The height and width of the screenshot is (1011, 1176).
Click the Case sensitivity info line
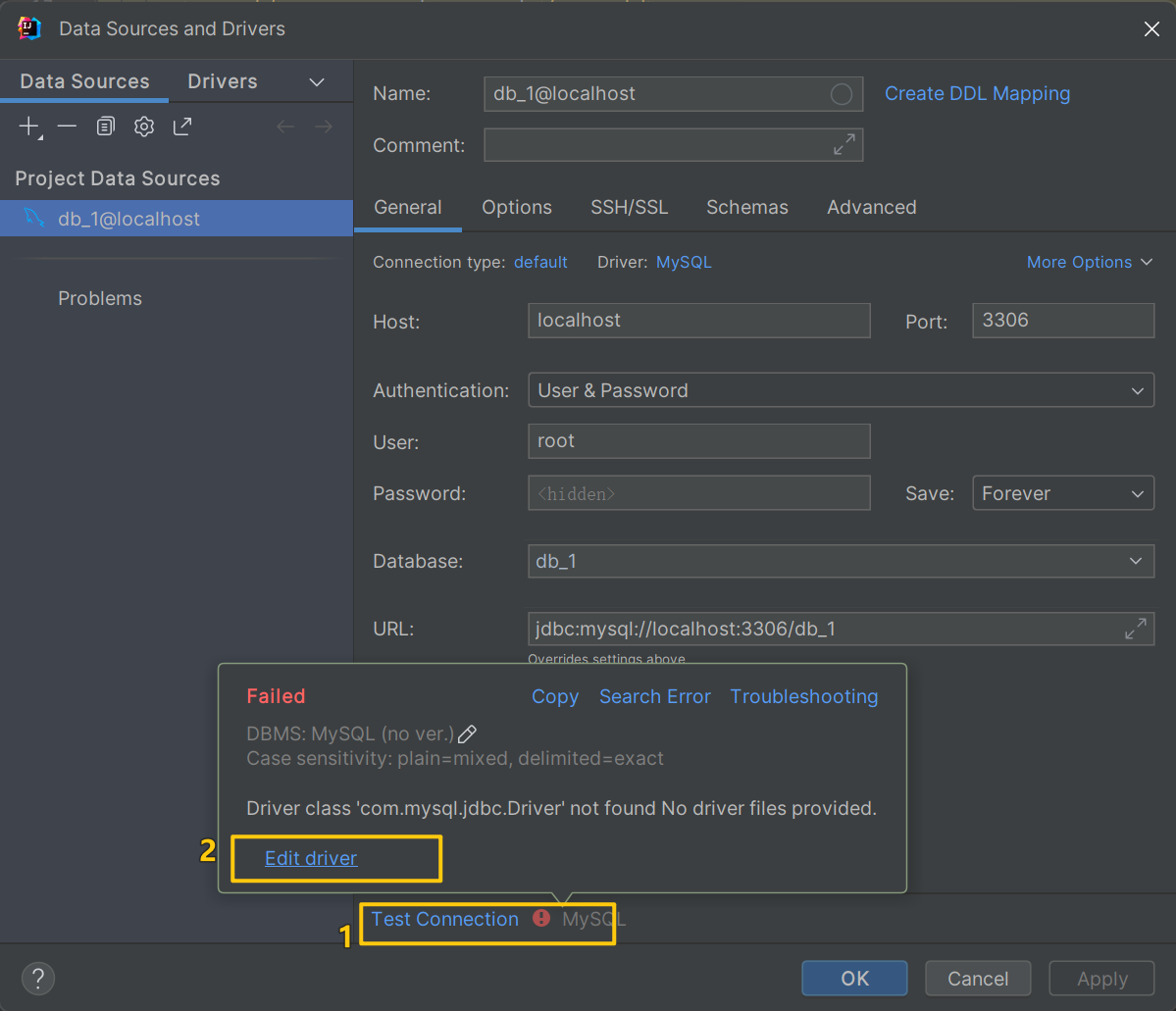(x=455, y=758)
